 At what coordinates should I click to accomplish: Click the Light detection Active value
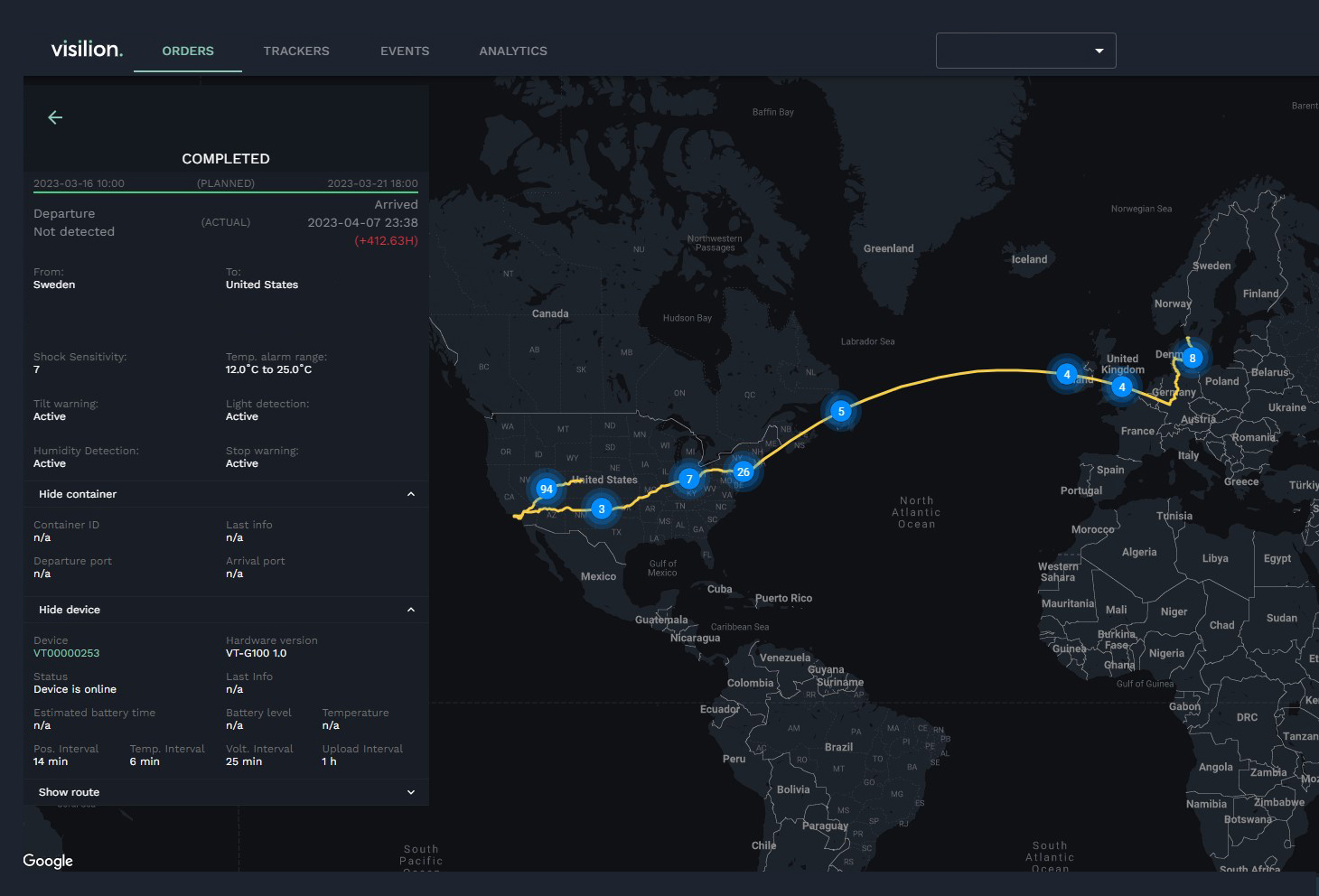point(242,416)
